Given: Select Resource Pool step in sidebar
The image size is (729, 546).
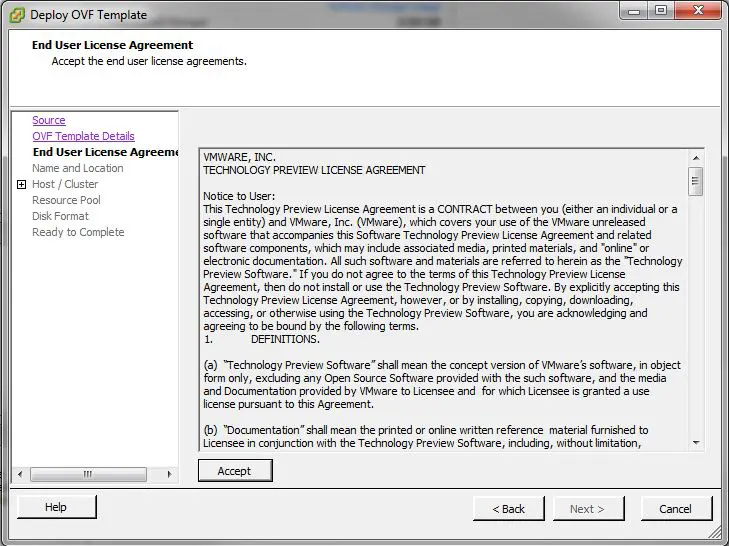Looking at the screenshot, I should click(x=66, y=200).
